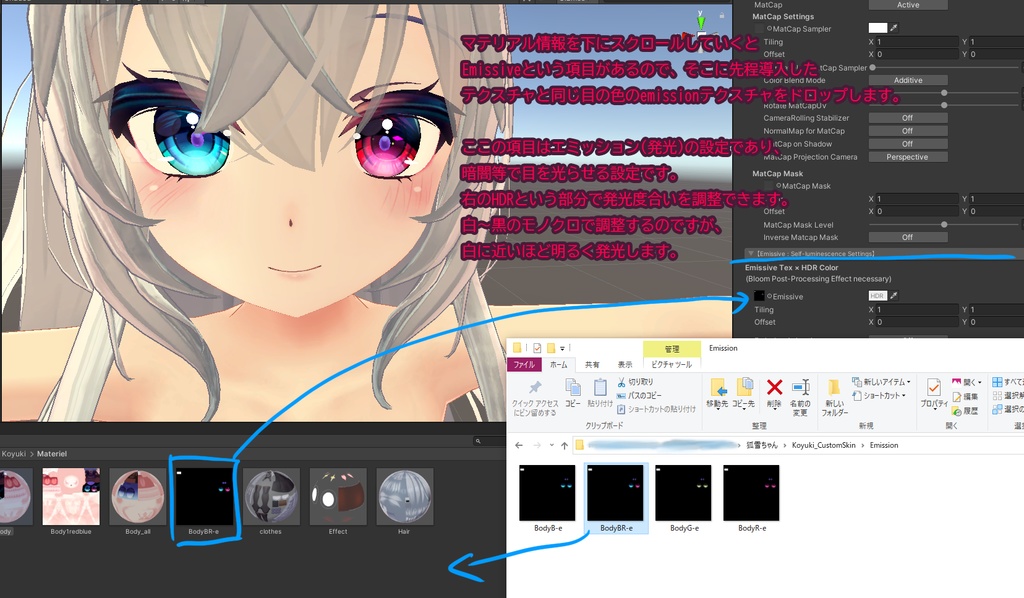Open the MatCap Projection Camera Perspective dropdown
The width and height of the screenshot is (1024, 598).
click(x=907, y=156)
